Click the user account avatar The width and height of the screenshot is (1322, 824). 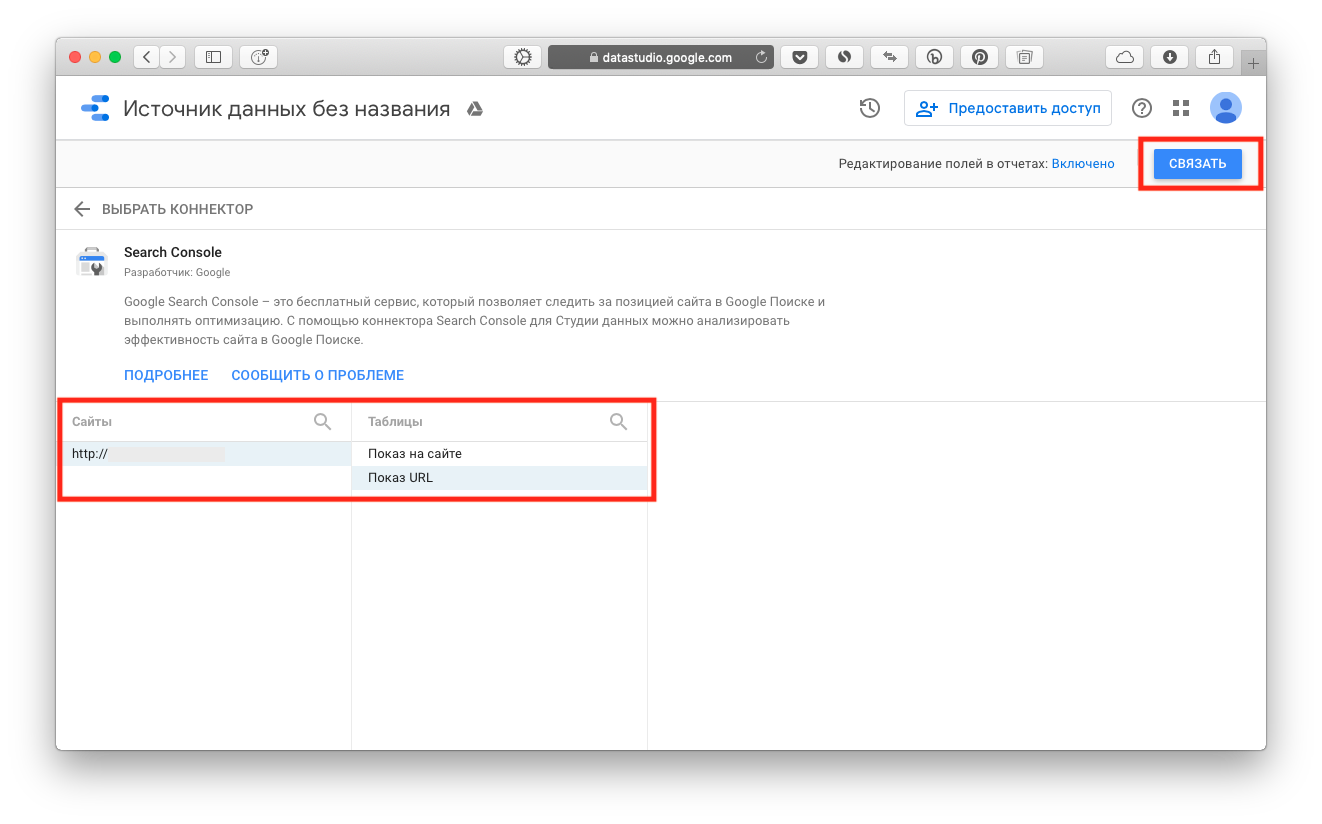click(x=1225, y=108)
